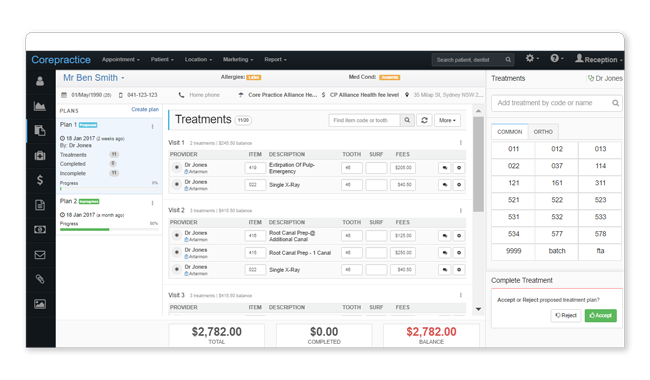Open Visit 2 three-dot options menu
The width and height of the screenshot is (650, 380).
pos(461,211)
